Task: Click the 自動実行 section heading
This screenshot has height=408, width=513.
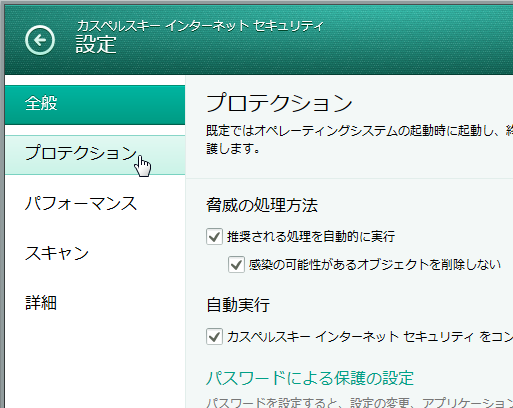Action: (238, 305)
